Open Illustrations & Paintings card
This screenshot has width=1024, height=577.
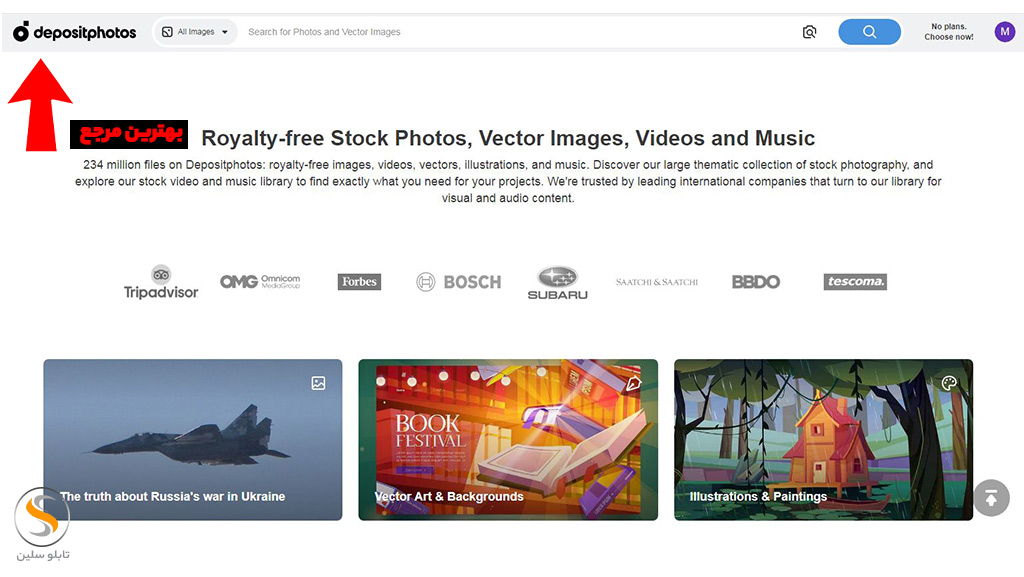(823, 440)
